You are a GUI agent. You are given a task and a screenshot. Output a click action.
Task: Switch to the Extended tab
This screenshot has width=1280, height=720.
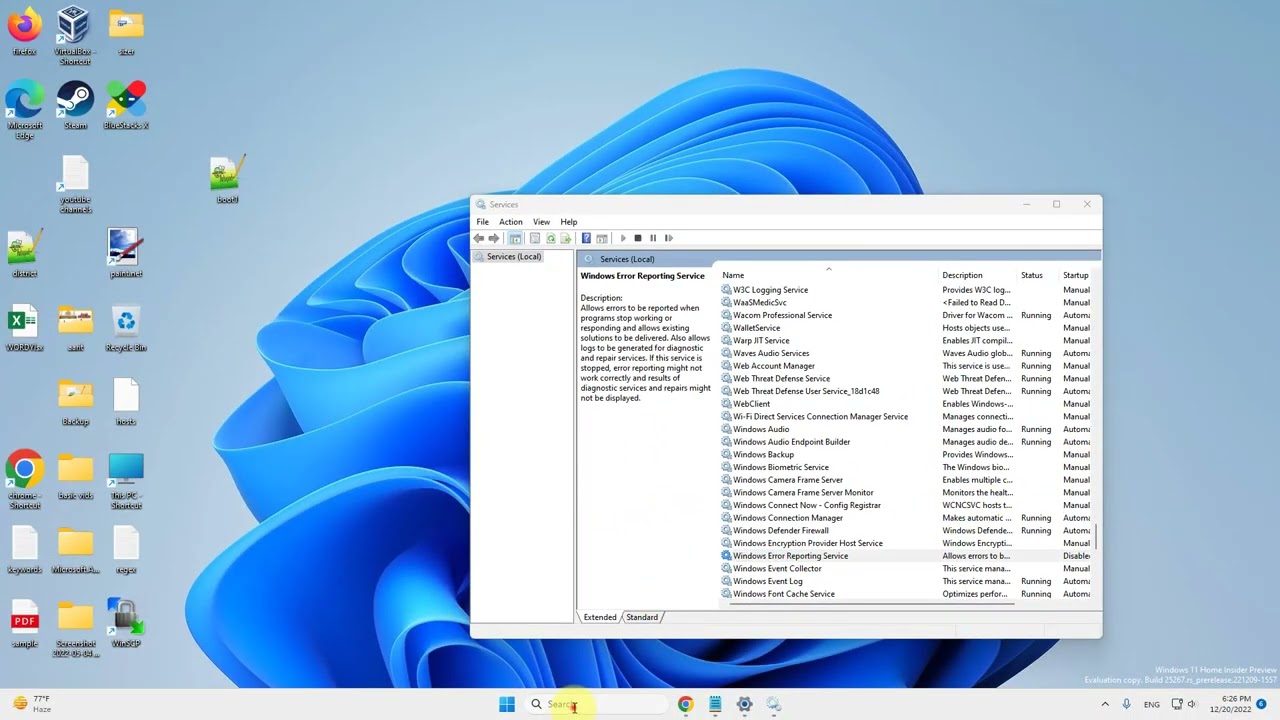[600, 617]
